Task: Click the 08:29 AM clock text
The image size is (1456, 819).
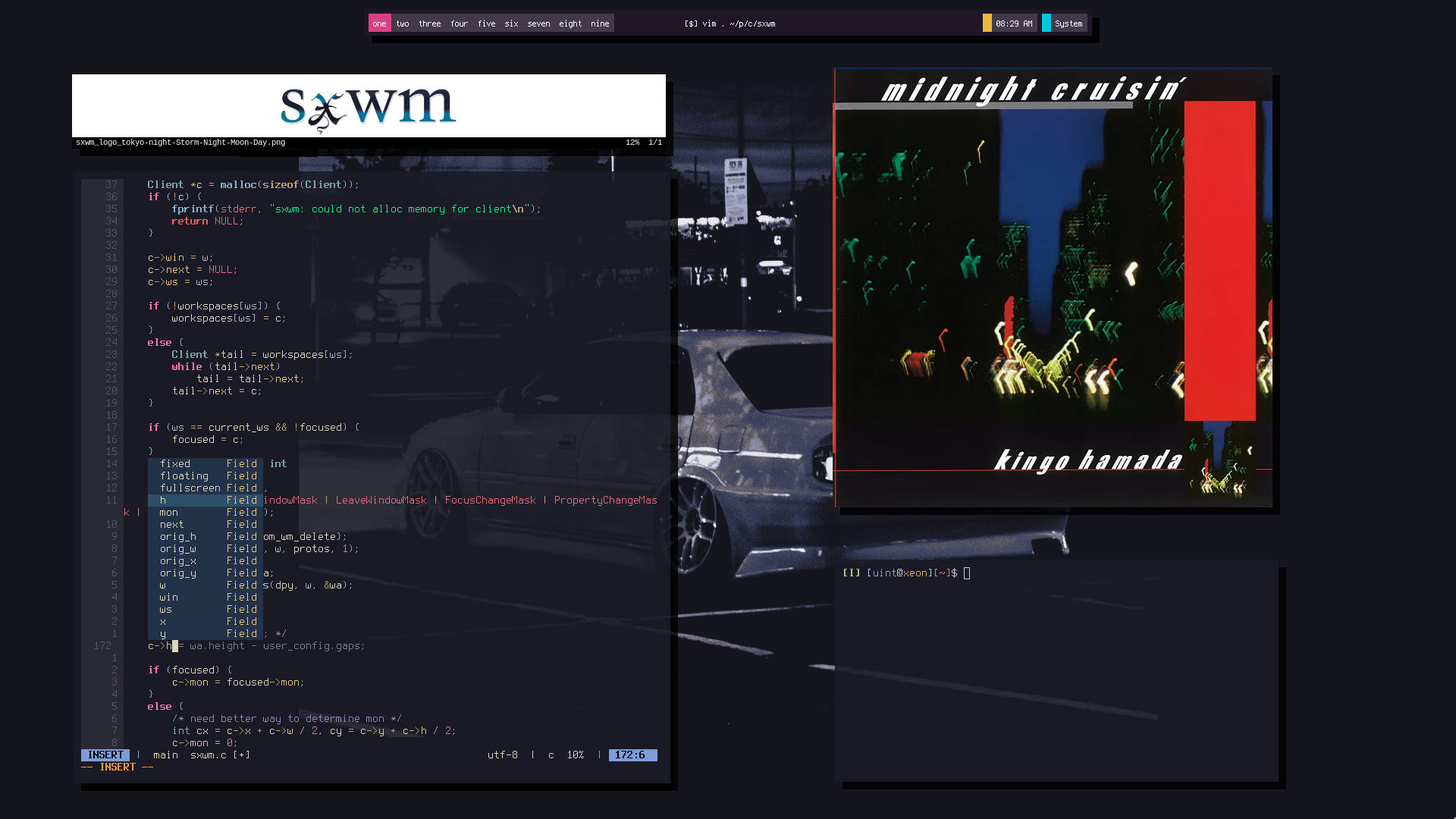Action: [1014, 24]
